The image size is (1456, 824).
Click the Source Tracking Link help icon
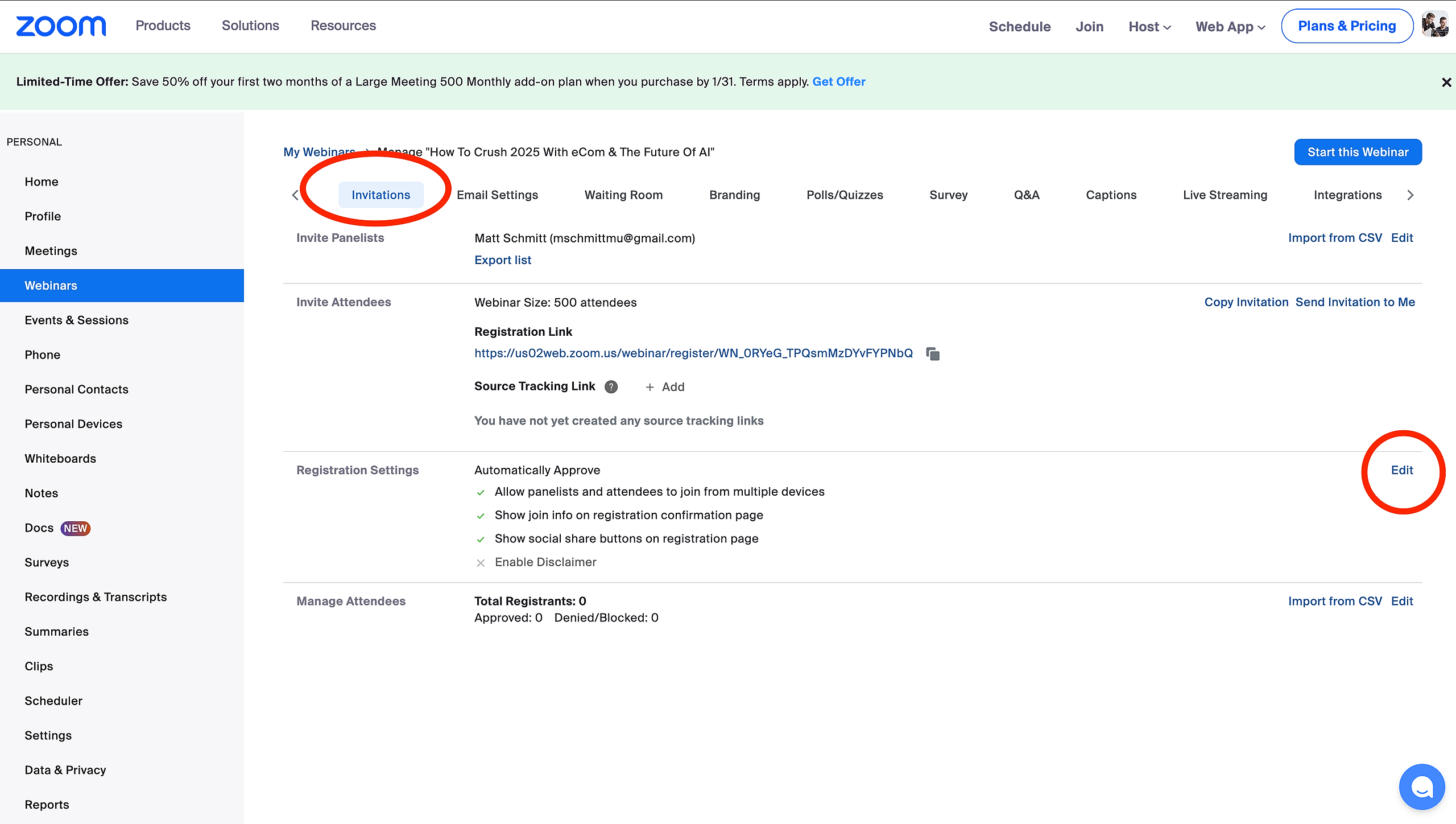click(611, 387)
